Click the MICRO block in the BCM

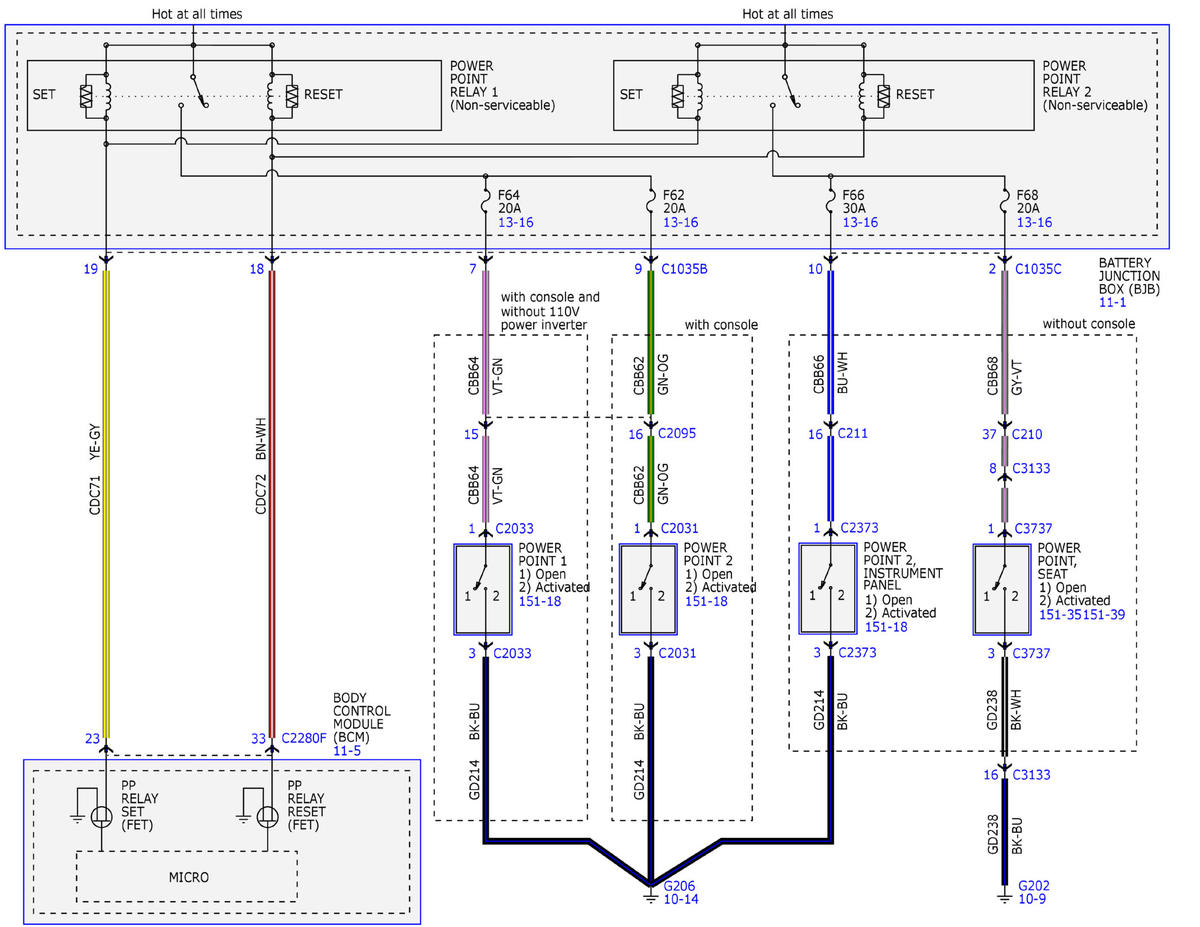tap(188, 877)
